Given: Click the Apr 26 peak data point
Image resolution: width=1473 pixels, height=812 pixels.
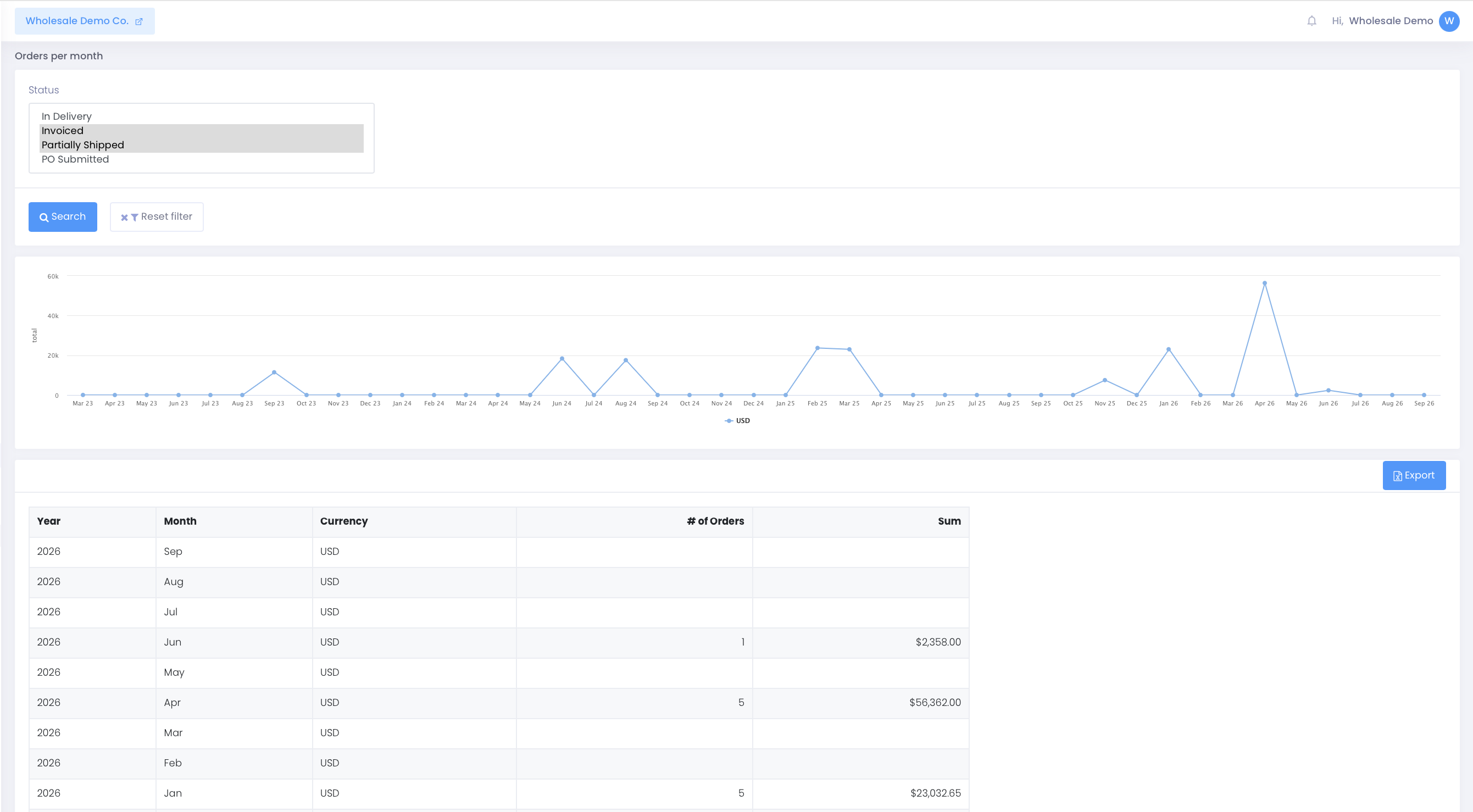Looking at the screenshot, I should coord(1264,283).
